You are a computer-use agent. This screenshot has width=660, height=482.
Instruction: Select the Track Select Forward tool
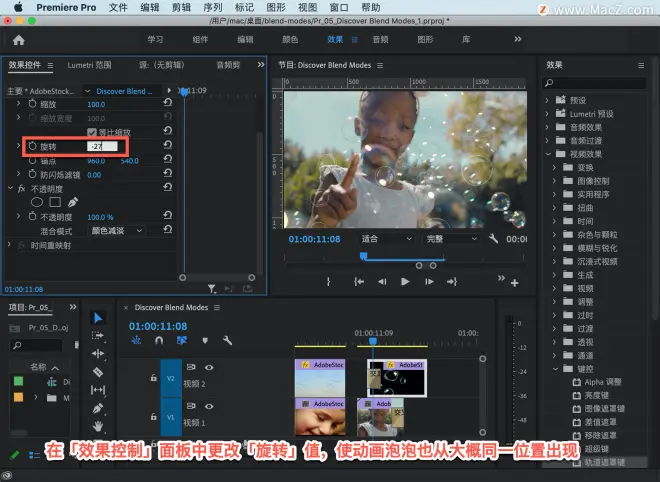coord(98,336)
